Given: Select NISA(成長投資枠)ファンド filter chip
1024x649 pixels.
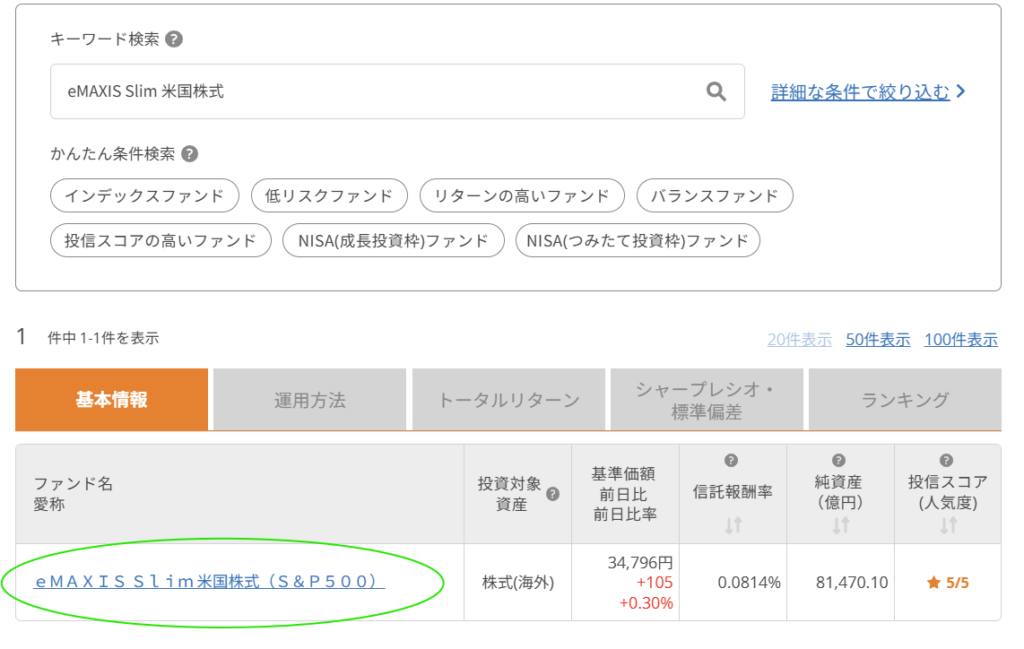Looking at the screenshot, I should 393,240.
